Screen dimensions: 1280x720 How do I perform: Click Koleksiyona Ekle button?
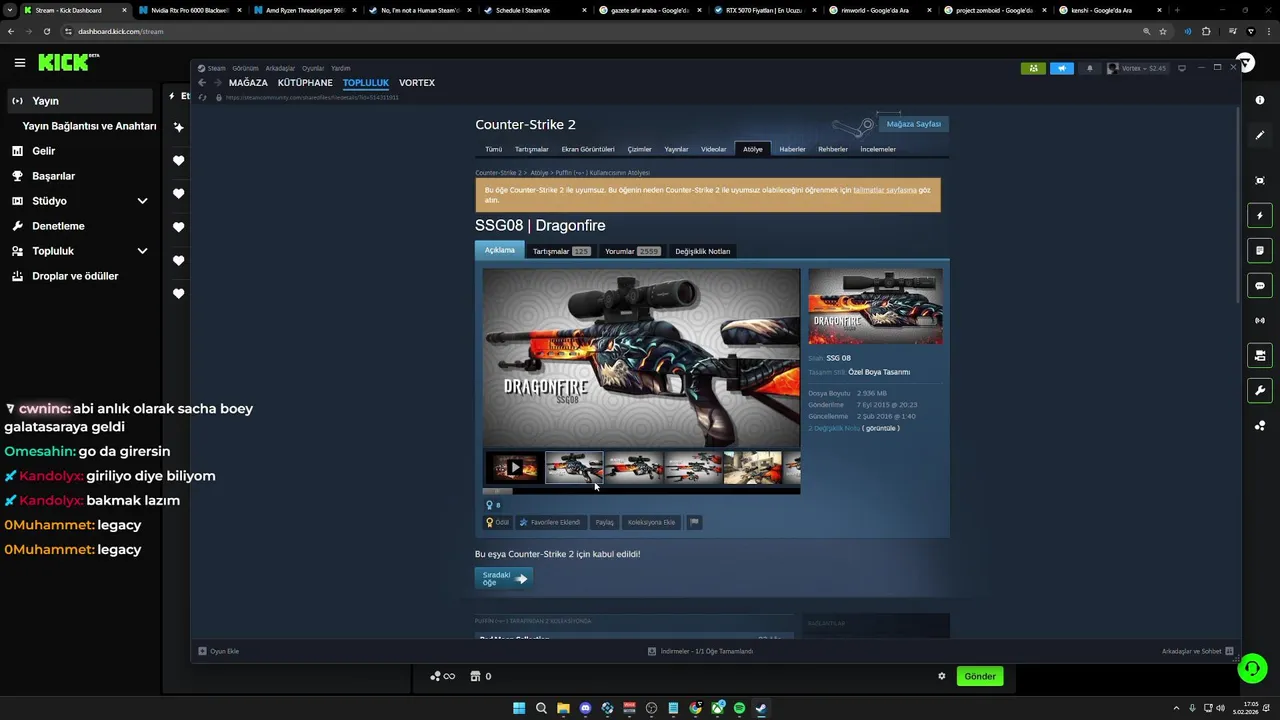[651, 522]
